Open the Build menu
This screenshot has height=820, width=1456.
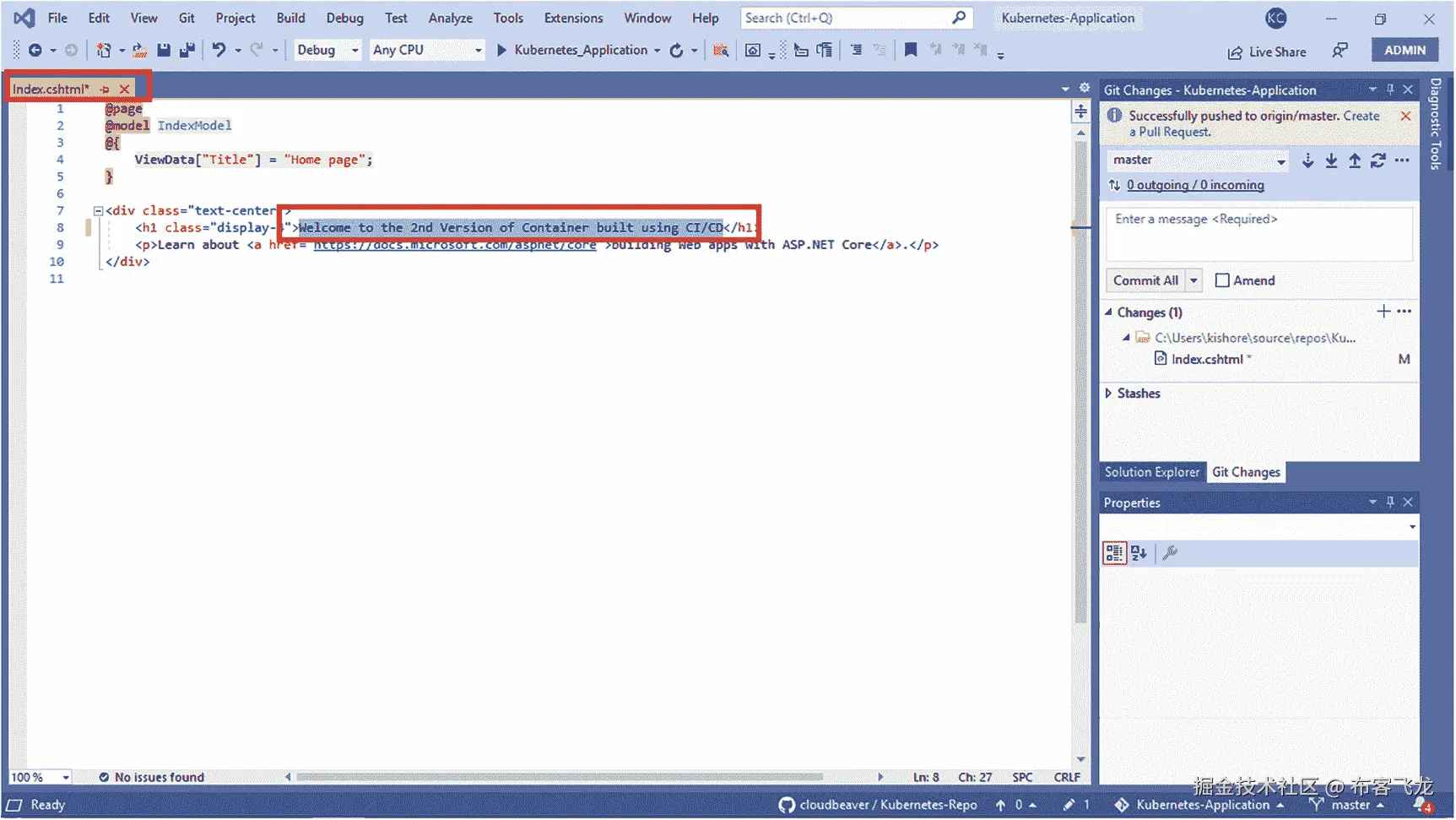pyautogui.click(x=290, y=18)
